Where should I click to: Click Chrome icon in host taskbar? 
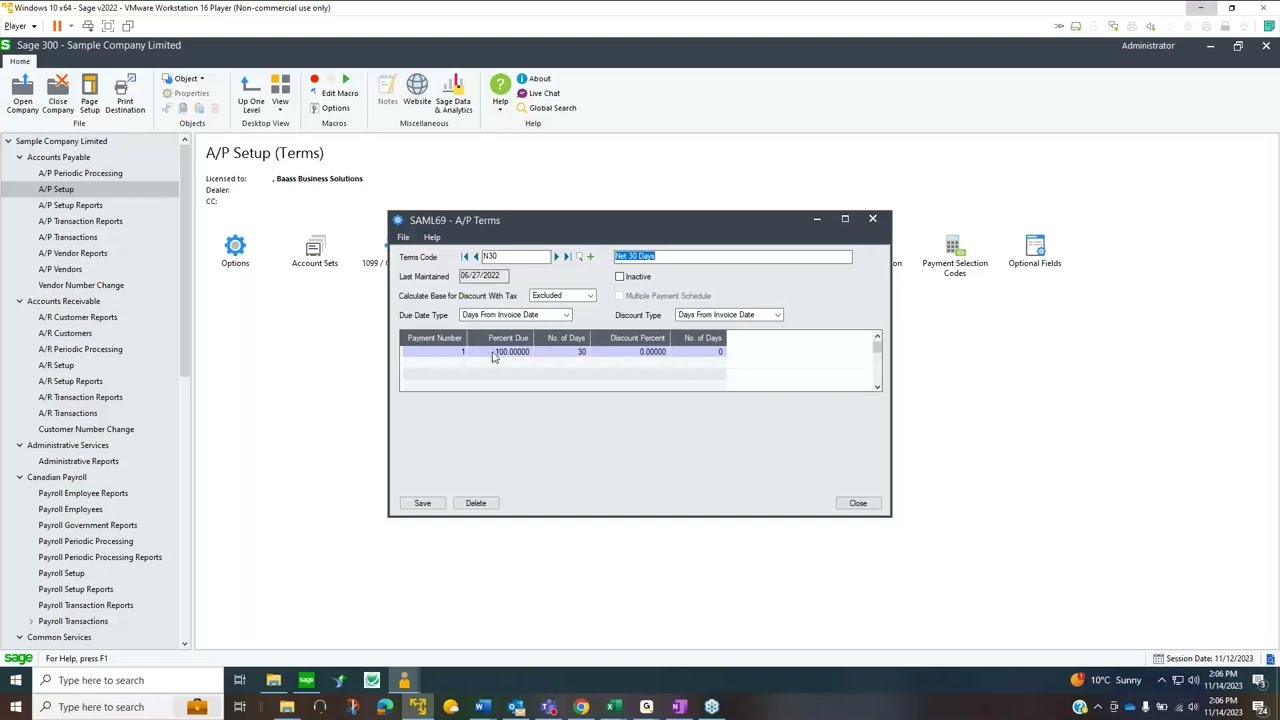point(581,707)
